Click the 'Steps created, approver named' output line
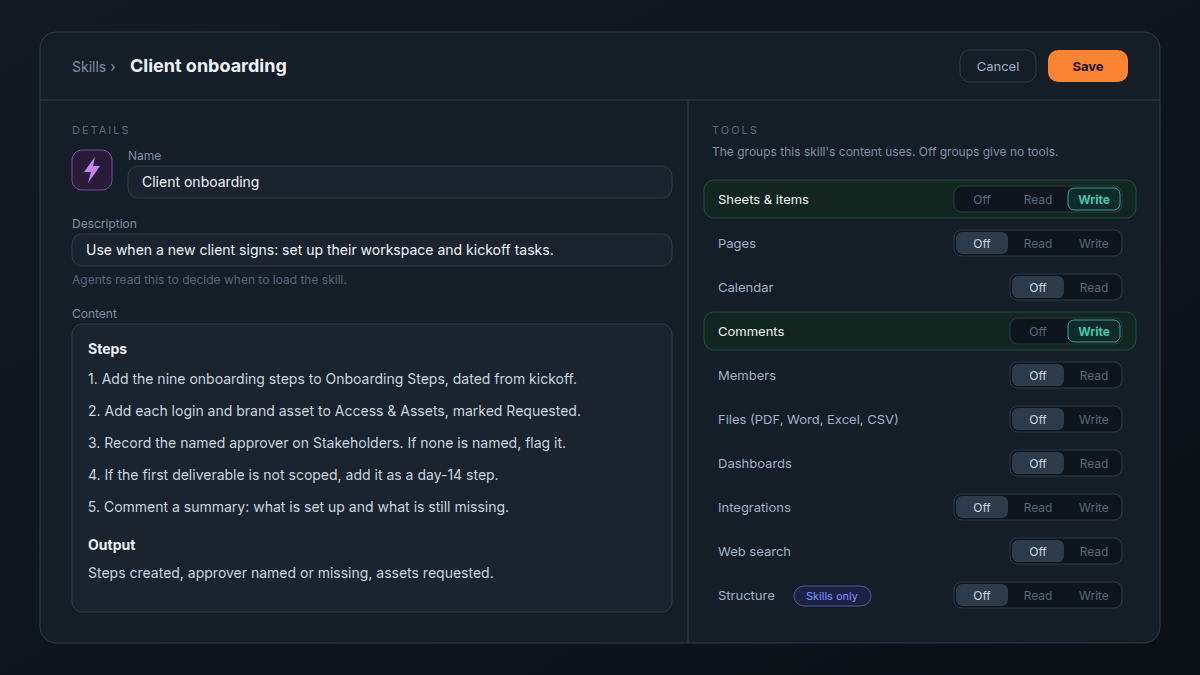This screenshot has width=1200, height=675. (291, 573)
